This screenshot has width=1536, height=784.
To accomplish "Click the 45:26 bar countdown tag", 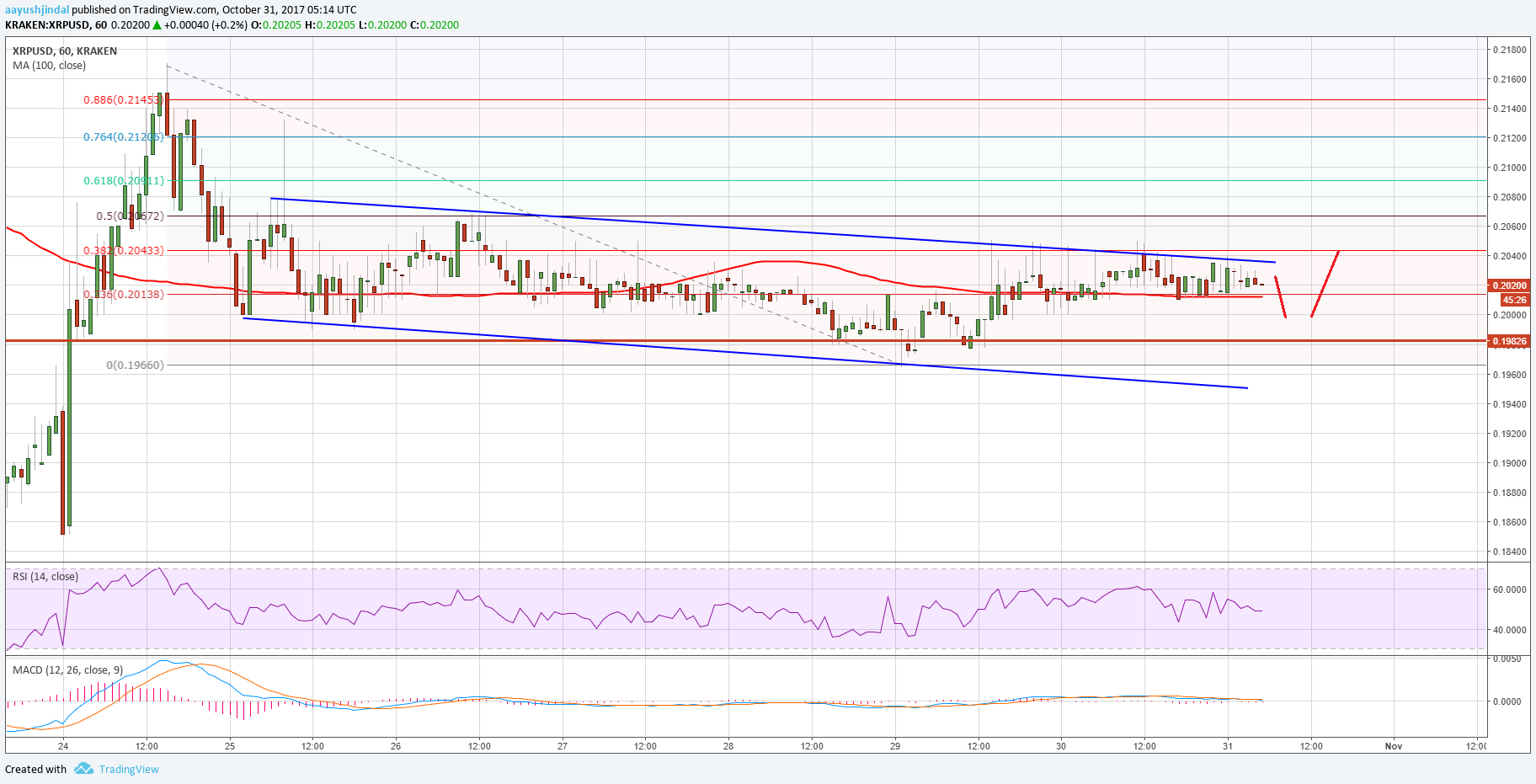I will click(1514, 300).
